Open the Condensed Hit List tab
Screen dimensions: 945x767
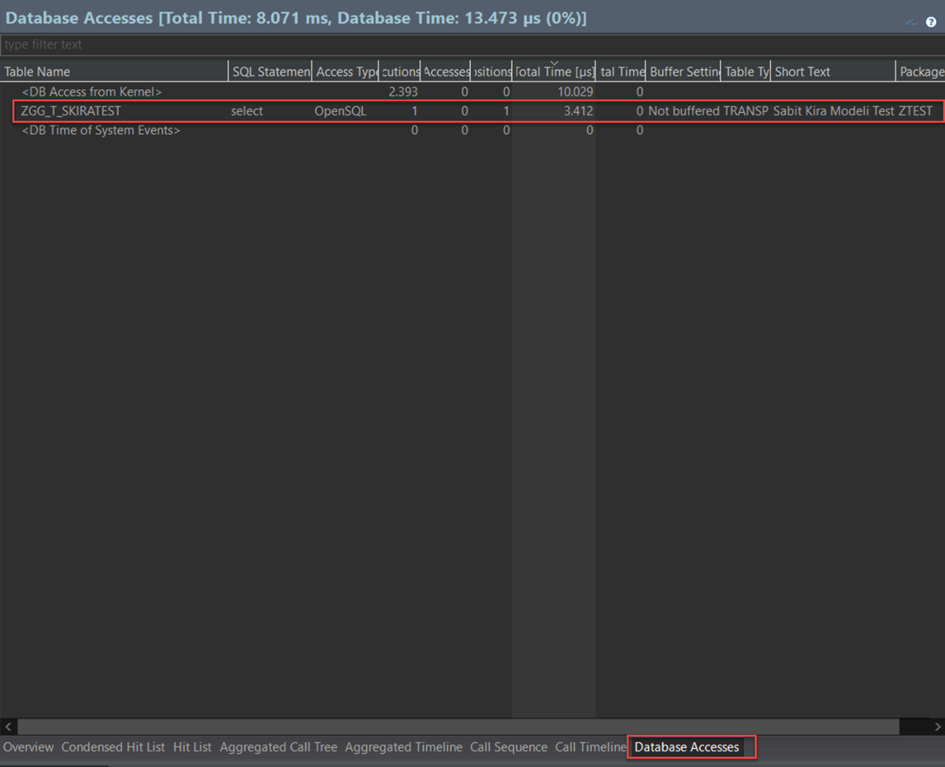click(x=113, y=747)
